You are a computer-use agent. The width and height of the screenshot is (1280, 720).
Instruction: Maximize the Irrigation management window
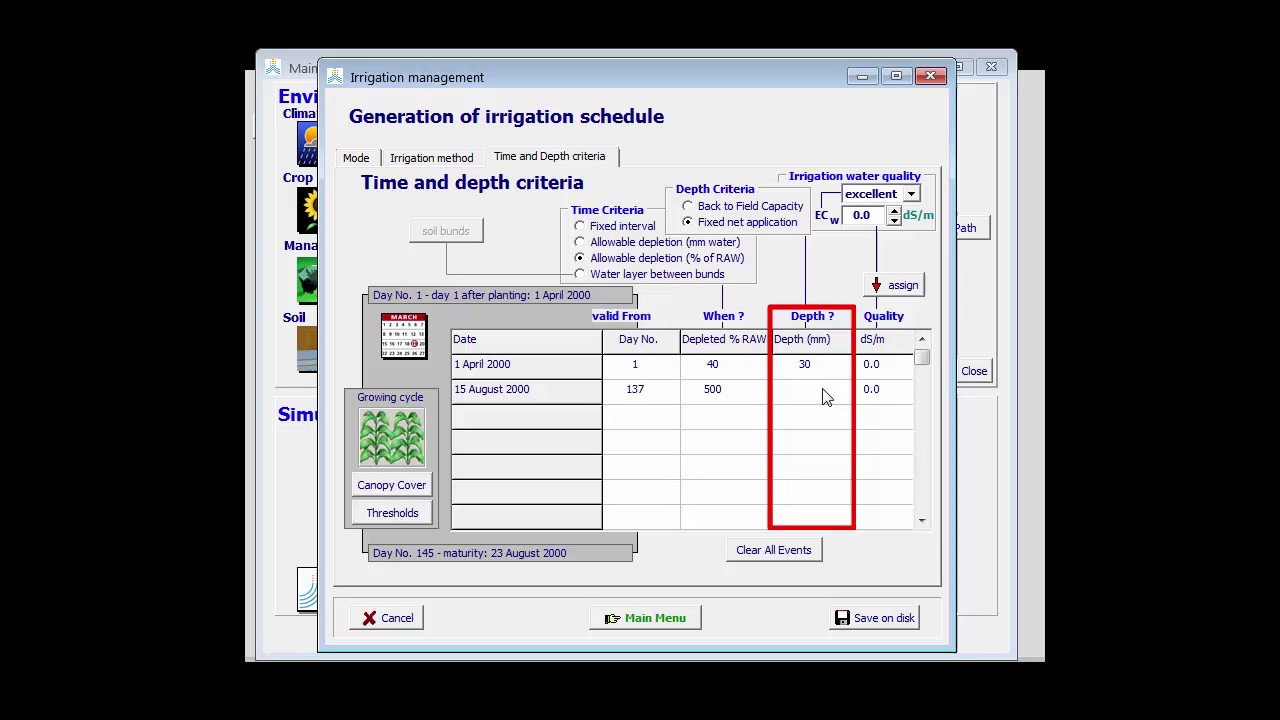point(896,76)
